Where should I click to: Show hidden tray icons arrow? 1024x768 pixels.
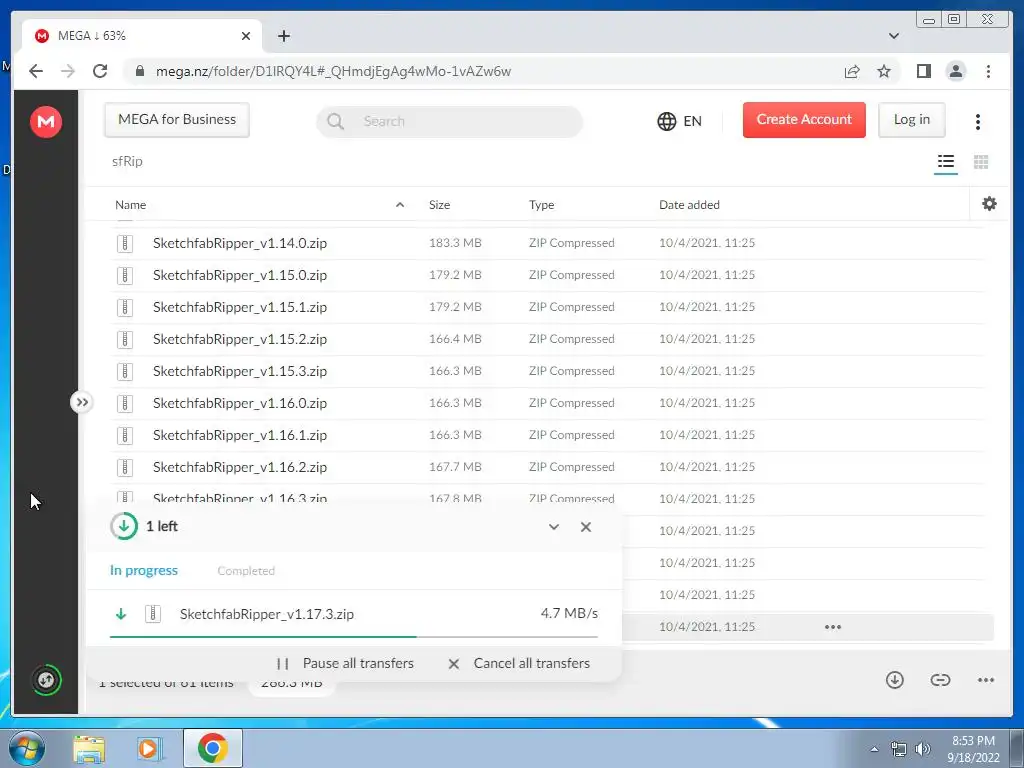(x=874, y=750)
